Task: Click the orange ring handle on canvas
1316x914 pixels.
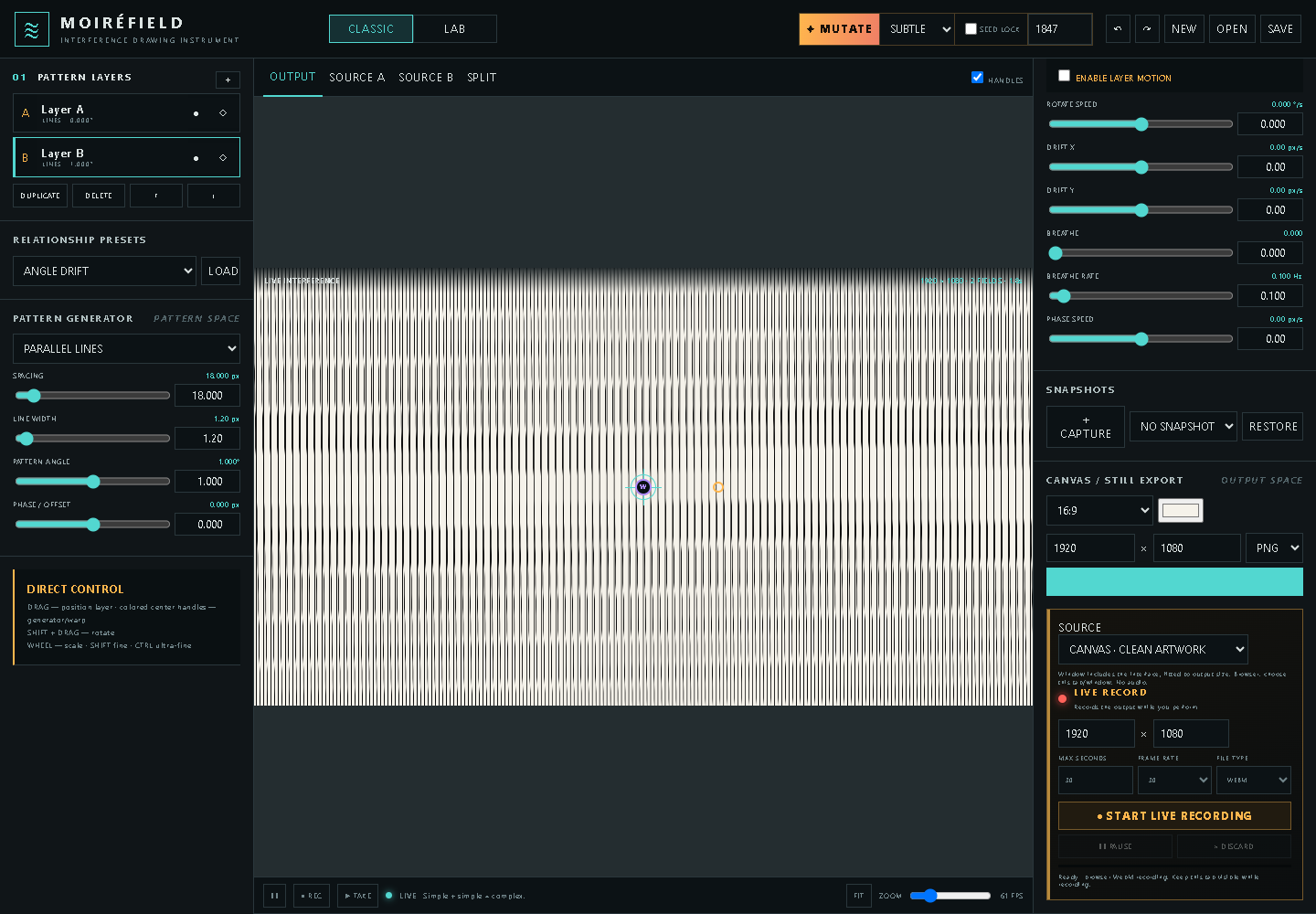Action: 717,487
